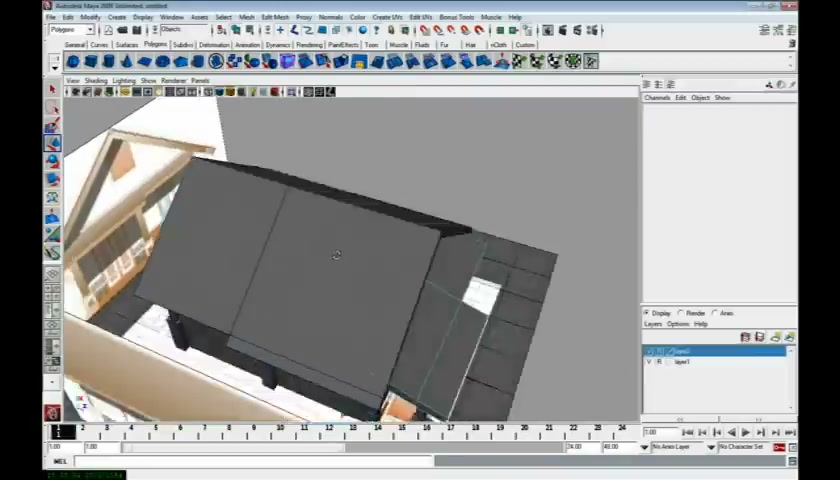
Task: Open the shelf menu arrow left of shelf
Action: point(55,68)
